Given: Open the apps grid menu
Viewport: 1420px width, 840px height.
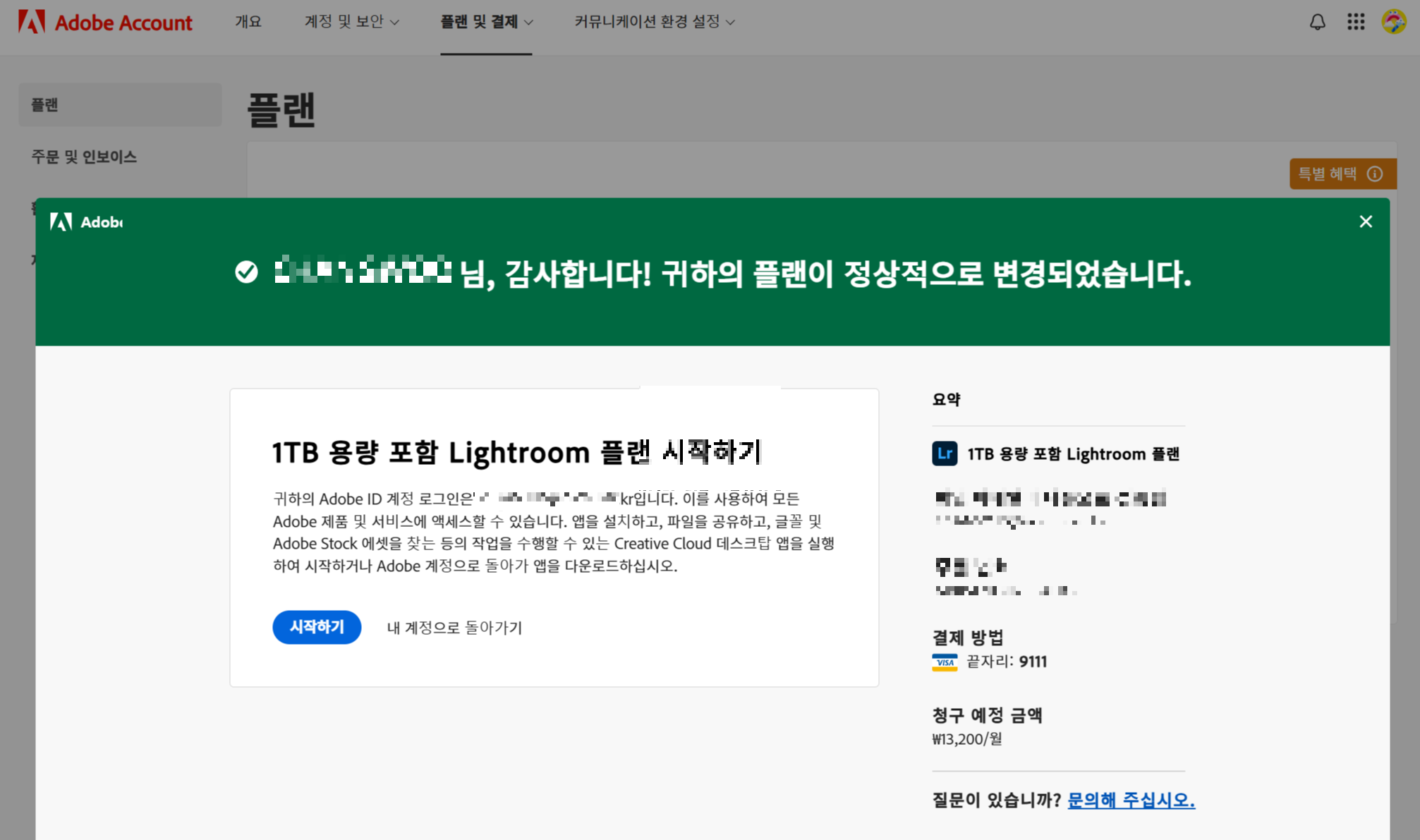Looking at the screenshot, I should click(x=1355, y=22).
